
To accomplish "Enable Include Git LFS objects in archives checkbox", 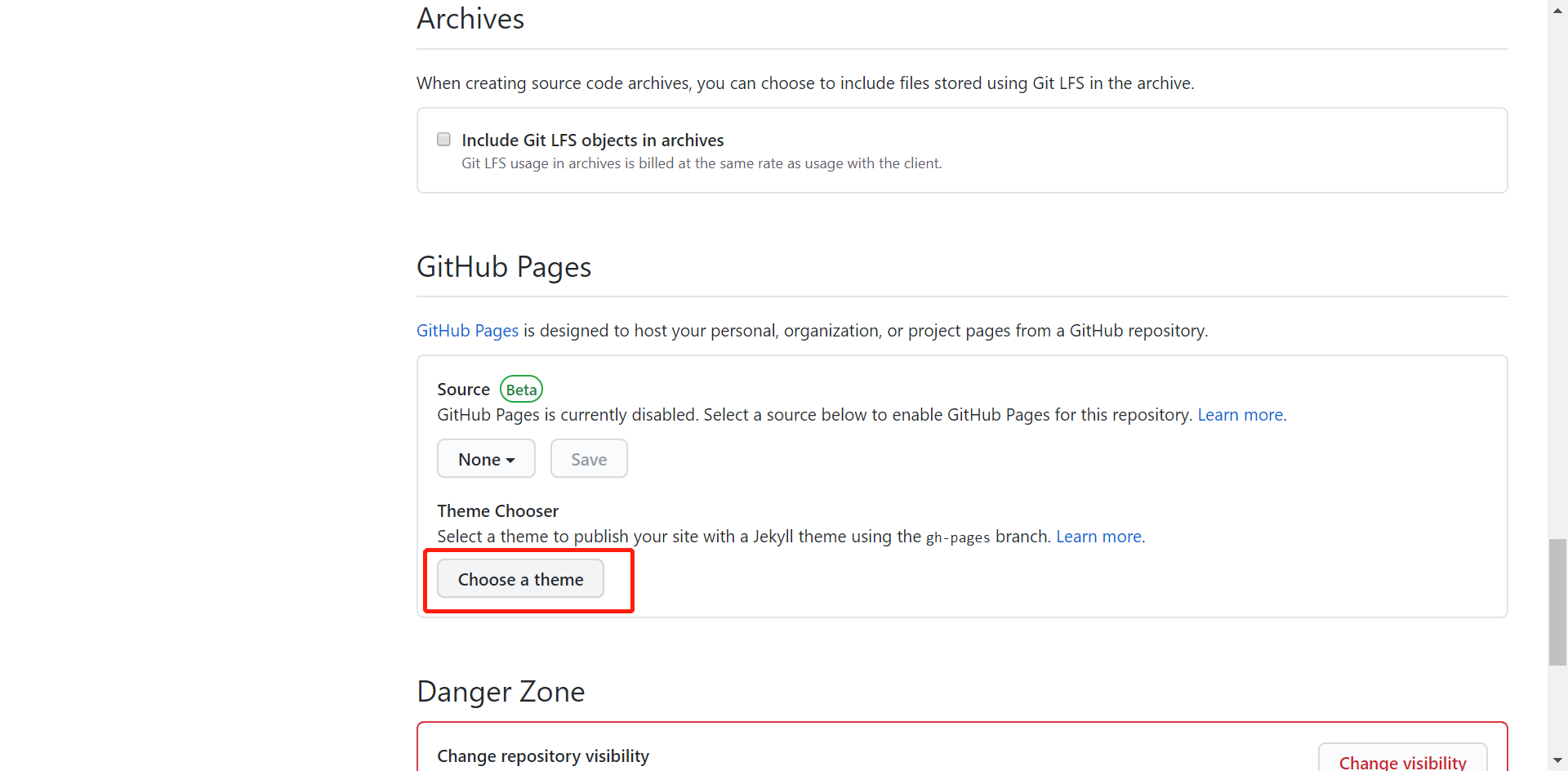I will pos(443,140).
